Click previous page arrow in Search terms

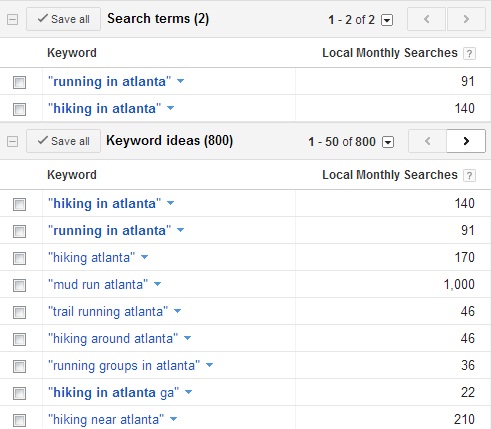pyautogui.click(x=426, y=19)
